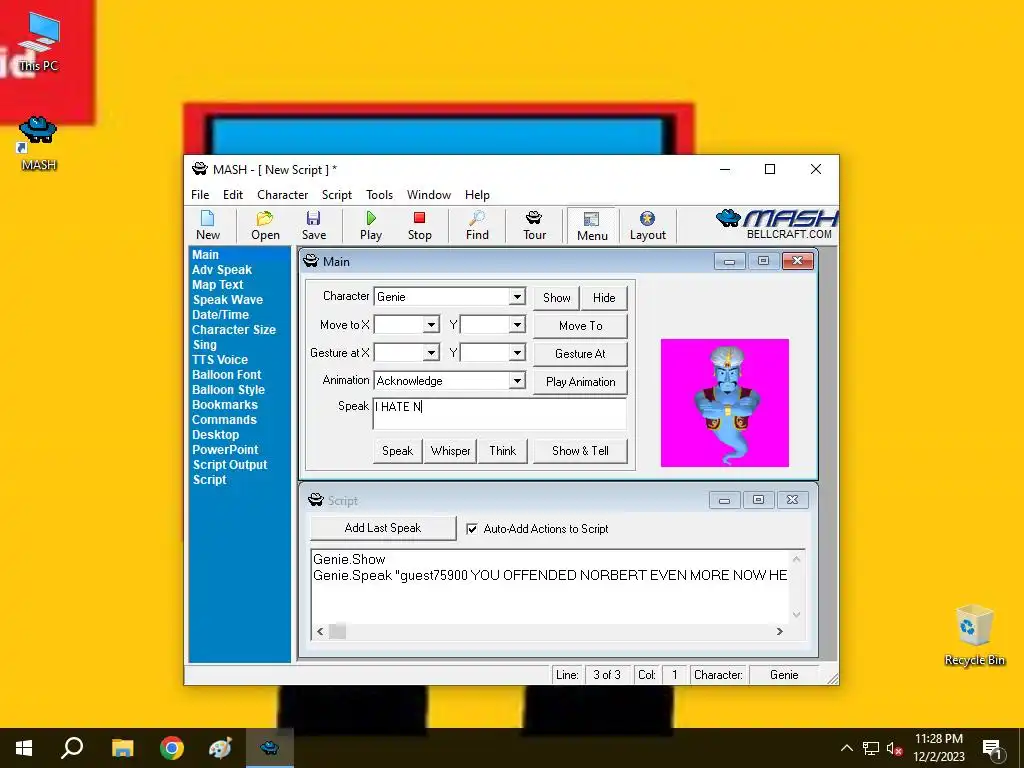Image resolution: width=1024 pixels, height=768 pixels.
Task: Click the Play Animation button
Action: pyautogui.click(x=581, y=382)
